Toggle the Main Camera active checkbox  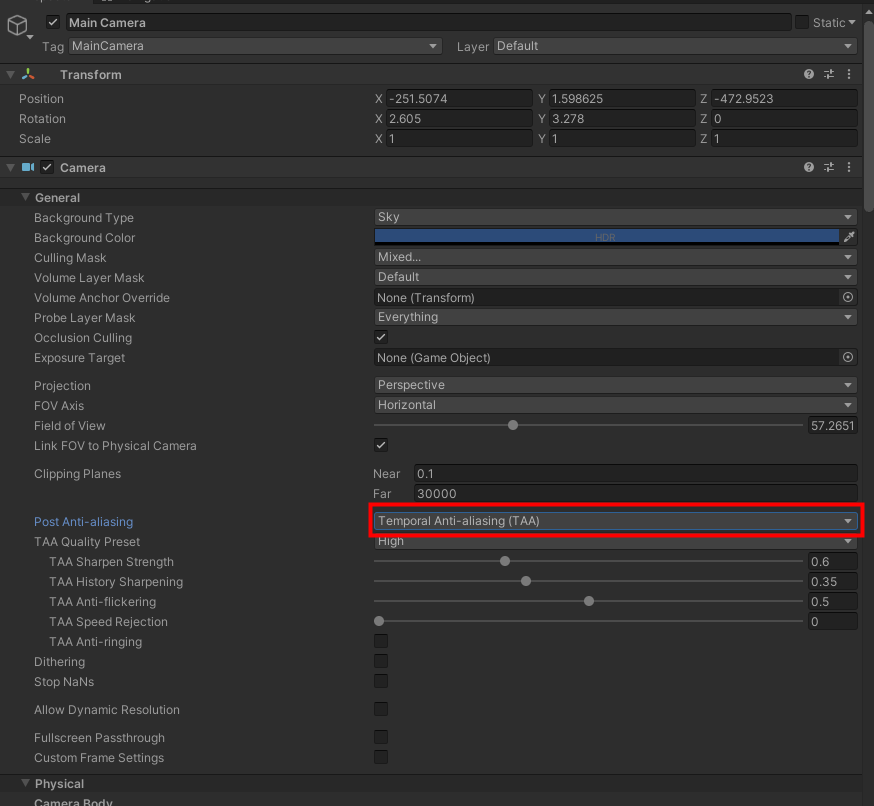[53, 22]
